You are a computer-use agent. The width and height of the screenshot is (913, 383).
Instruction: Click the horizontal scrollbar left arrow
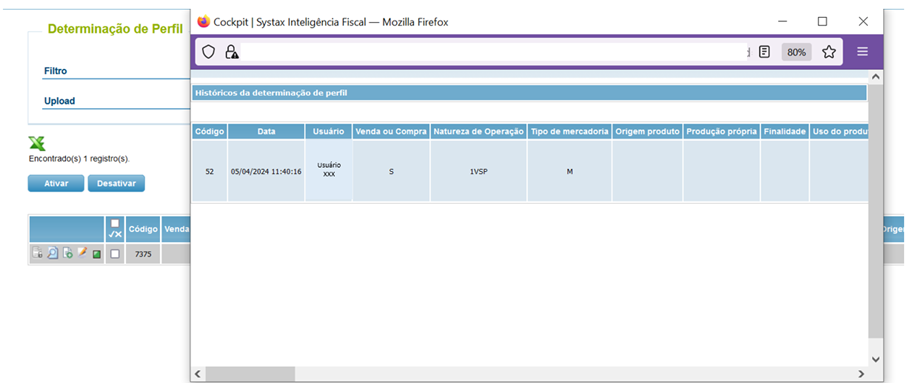click(197, 373)
